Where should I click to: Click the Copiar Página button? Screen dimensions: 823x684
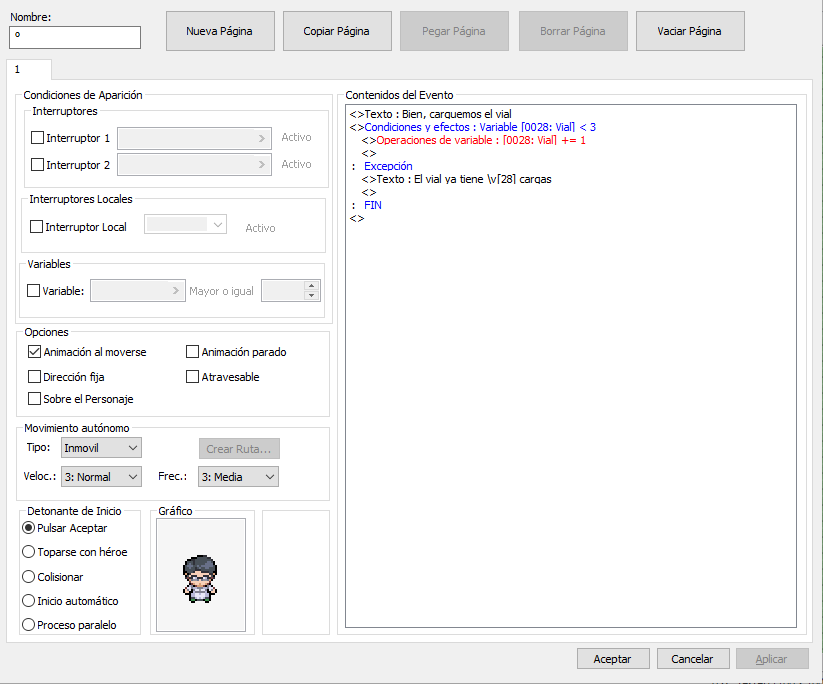click(x=337, y=31)
